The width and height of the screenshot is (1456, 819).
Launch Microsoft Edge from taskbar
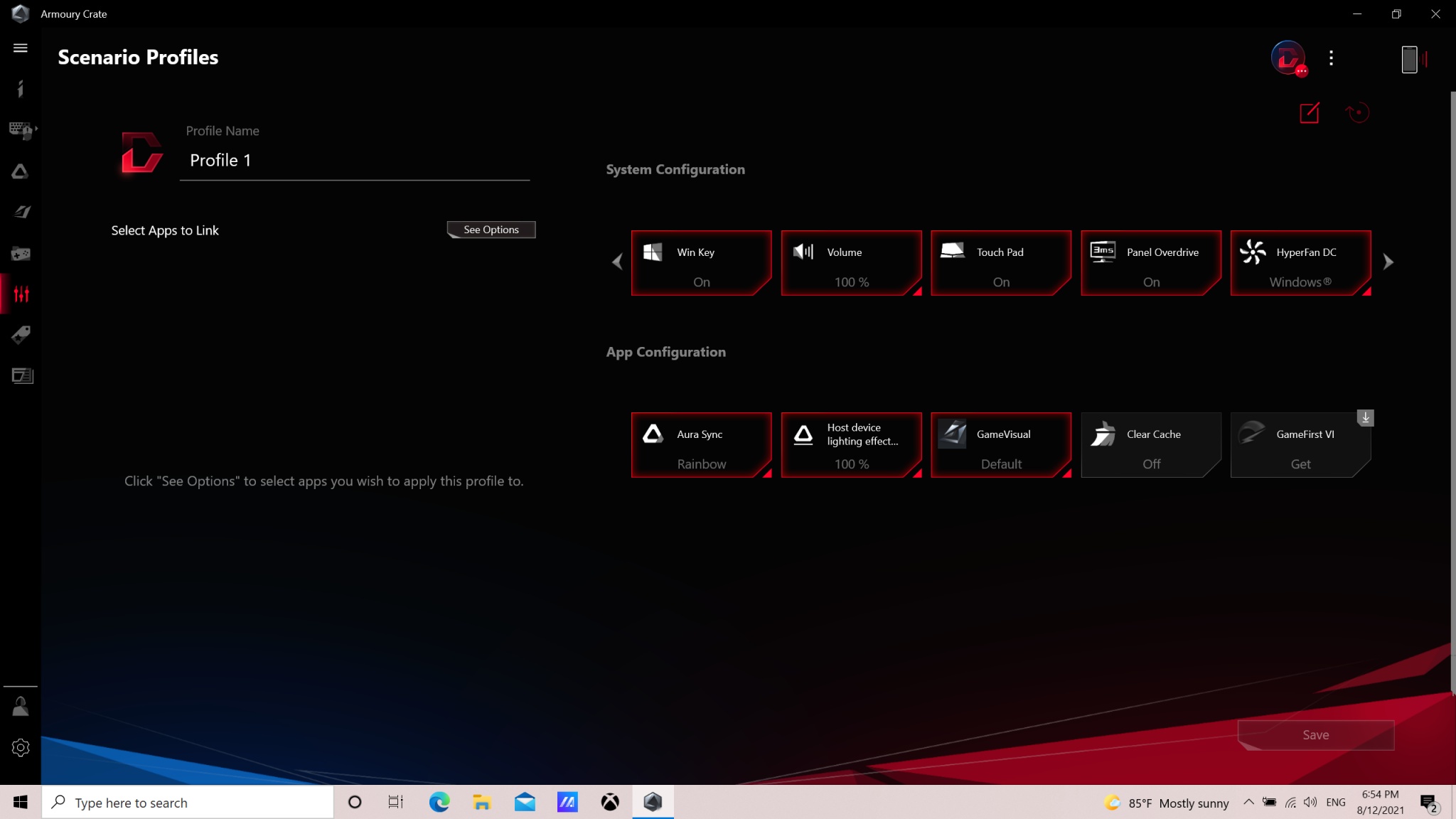pos(439,803)
